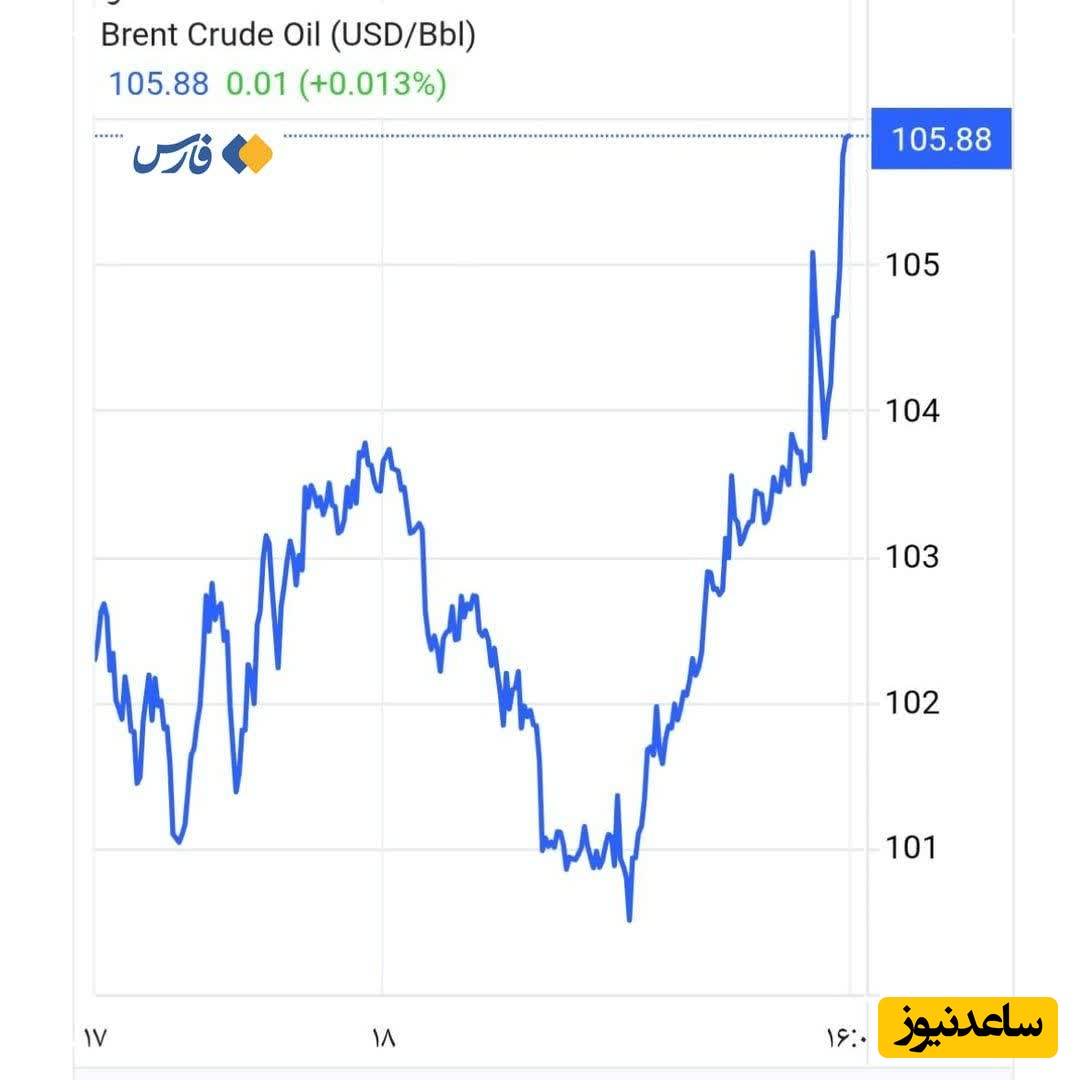The width and height of the screenshot is (1080, 1080).
Task: Click the green 0.01 (+0.013%) change text
Action: (336, 84)
